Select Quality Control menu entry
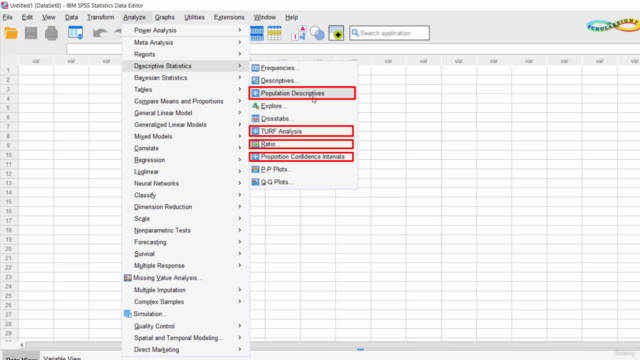640x360 pixels. tap(186, 326)
